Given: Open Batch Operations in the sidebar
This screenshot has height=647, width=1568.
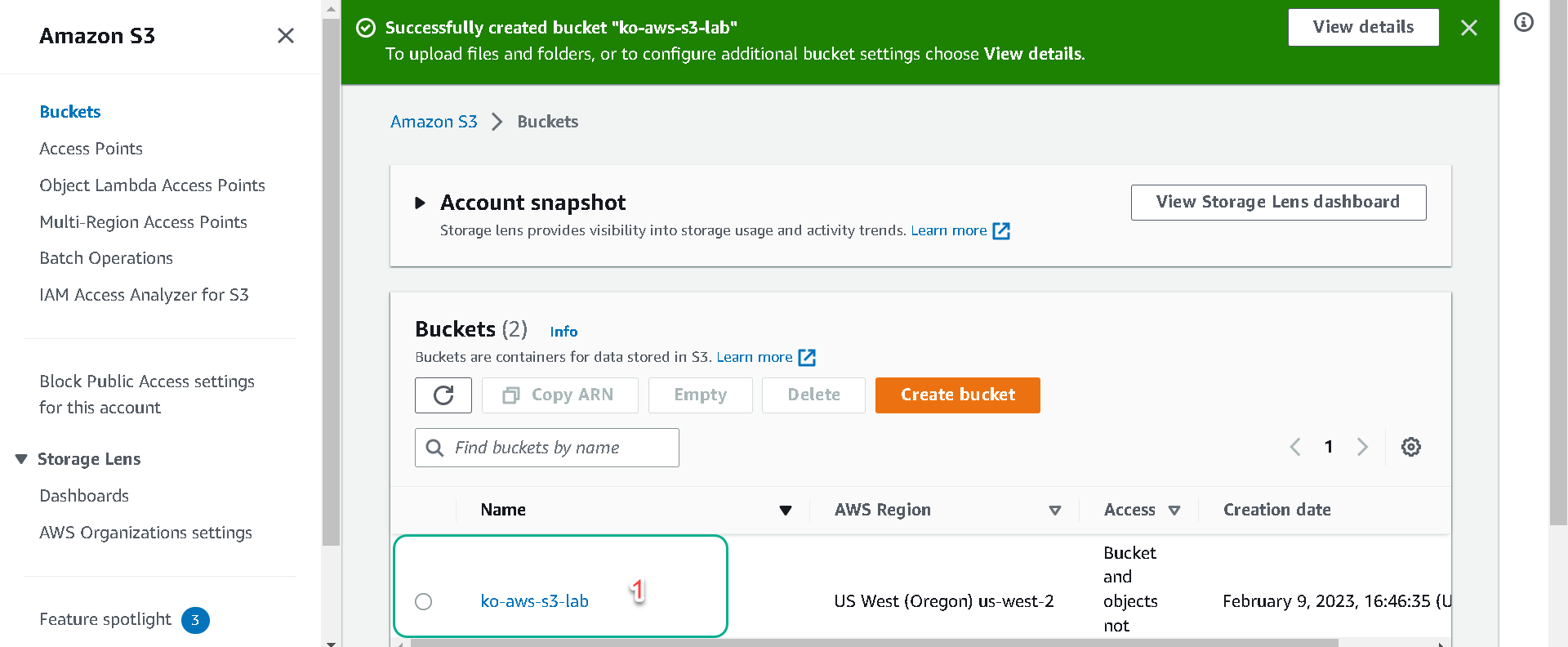Looking at the screenshot, I should (106, 258).
